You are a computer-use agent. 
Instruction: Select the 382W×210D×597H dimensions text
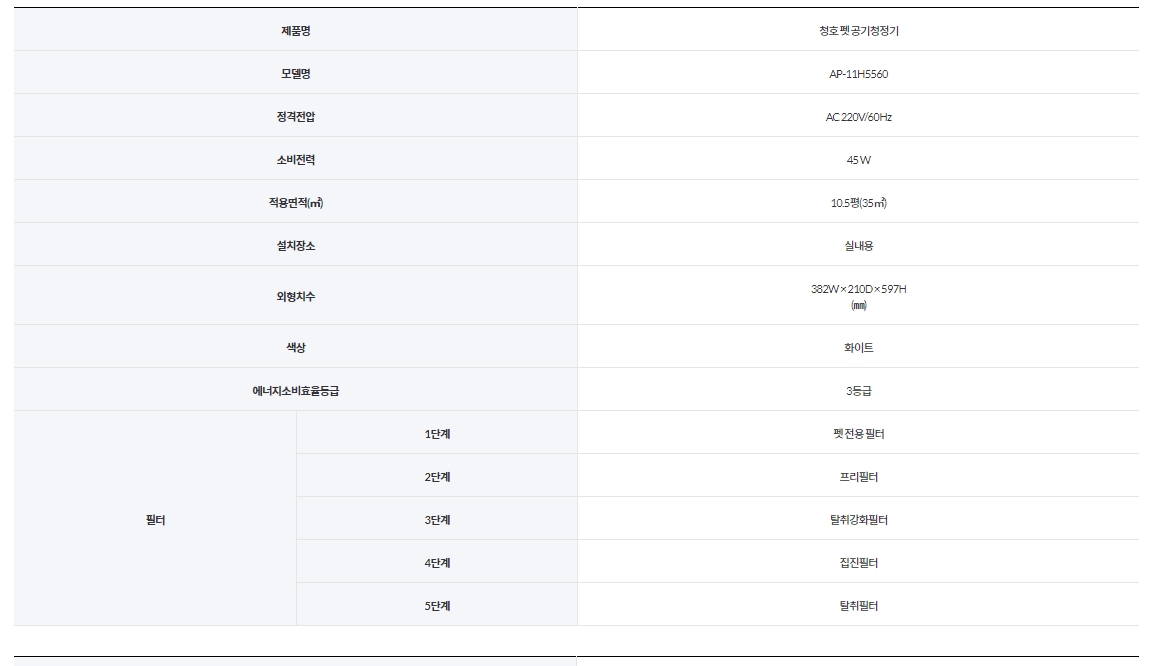(858, 289)
